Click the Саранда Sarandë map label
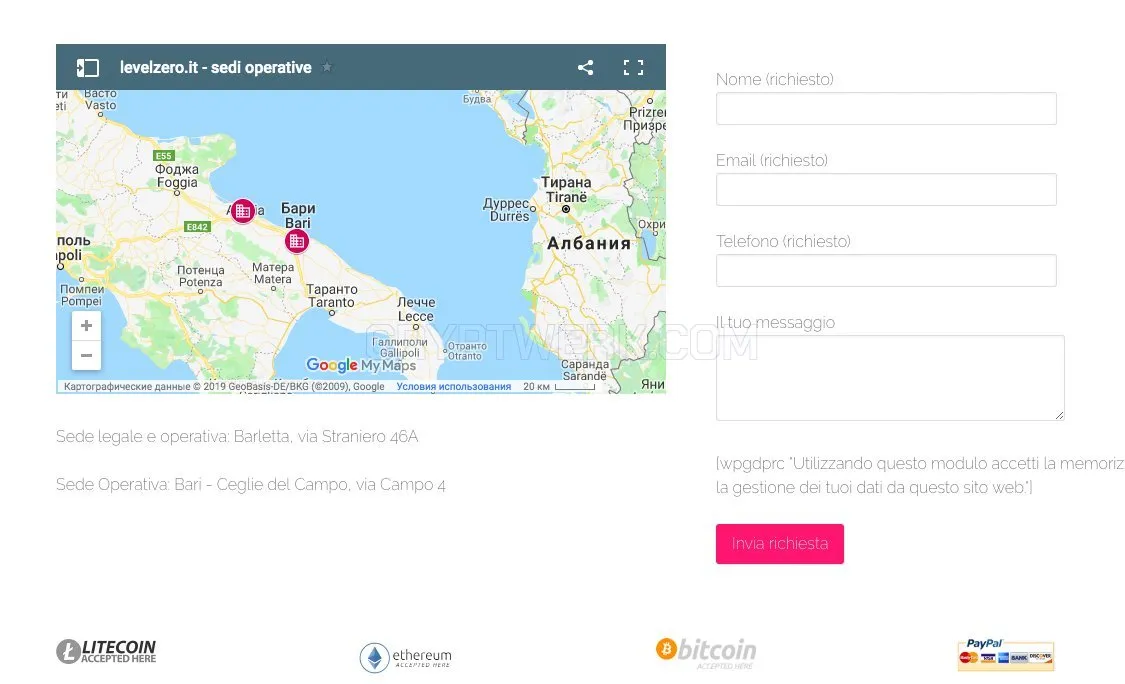The height and width of the screenshot is (684, 1125). 585,370
